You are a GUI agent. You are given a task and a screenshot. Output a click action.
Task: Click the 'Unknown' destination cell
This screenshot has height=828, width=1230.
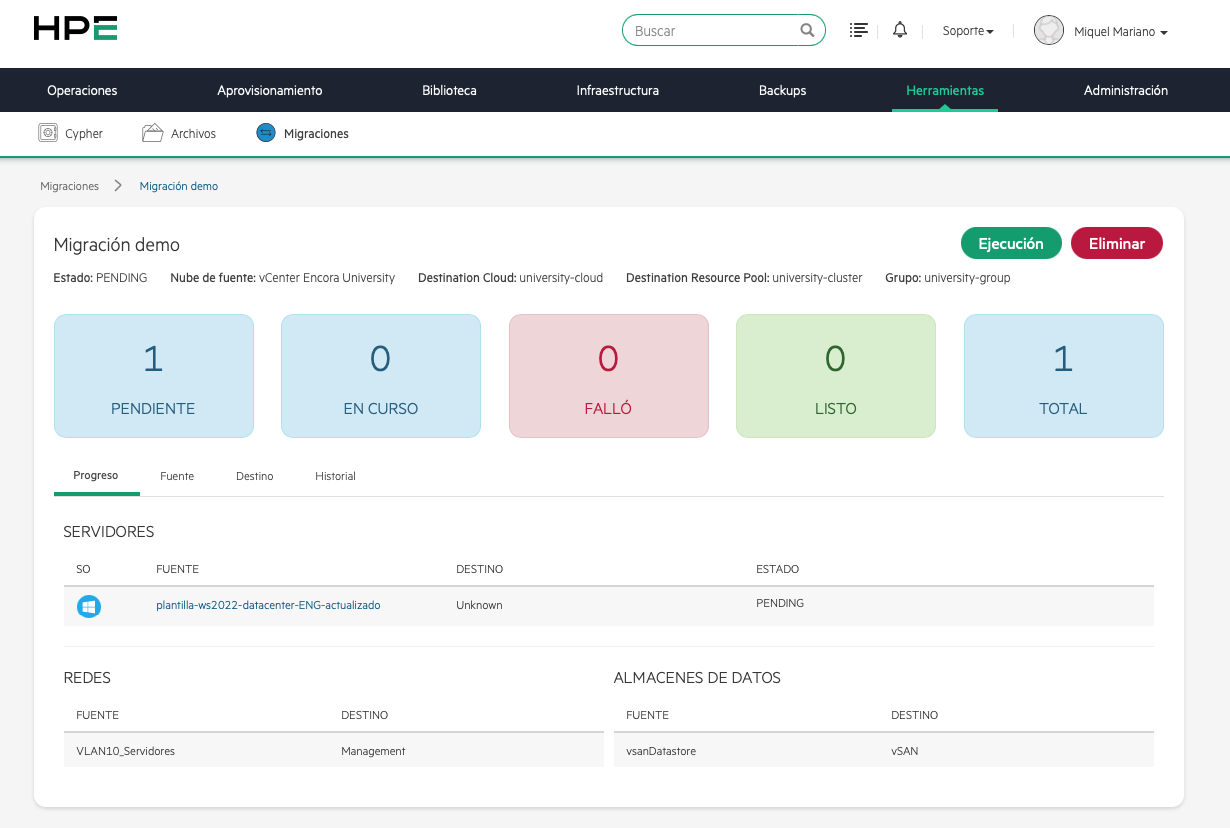479,605
